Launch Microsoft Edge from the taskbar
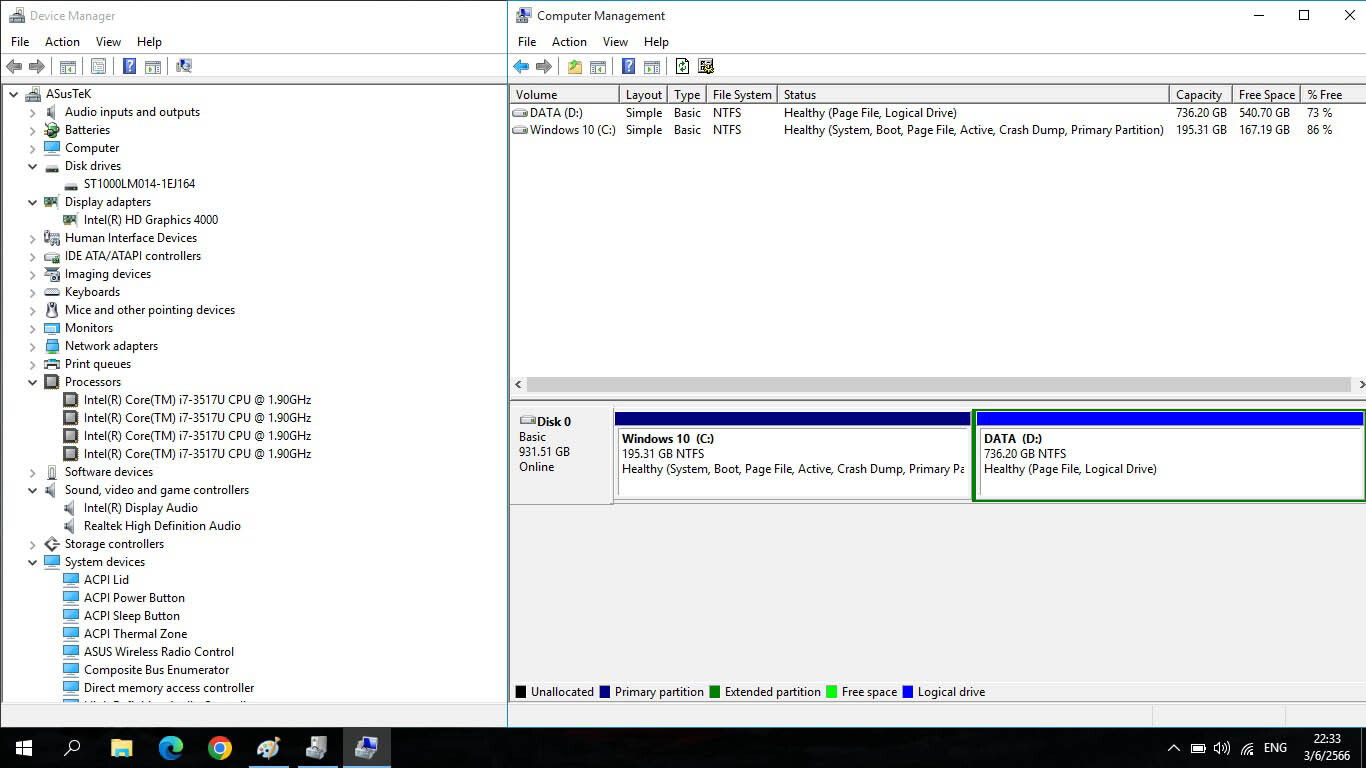The width and height of the screenshot is (1366, 768). (x=170, y=748)
